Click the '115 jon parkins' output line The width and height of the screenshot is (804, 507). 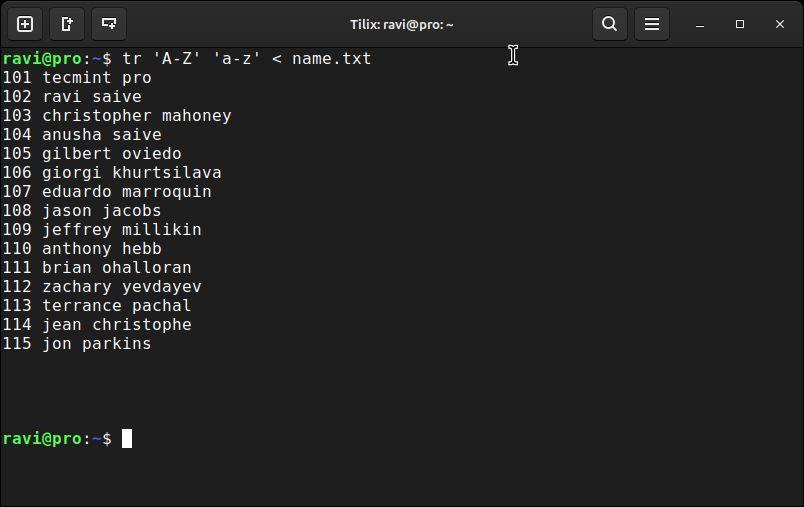click(77, 343)
